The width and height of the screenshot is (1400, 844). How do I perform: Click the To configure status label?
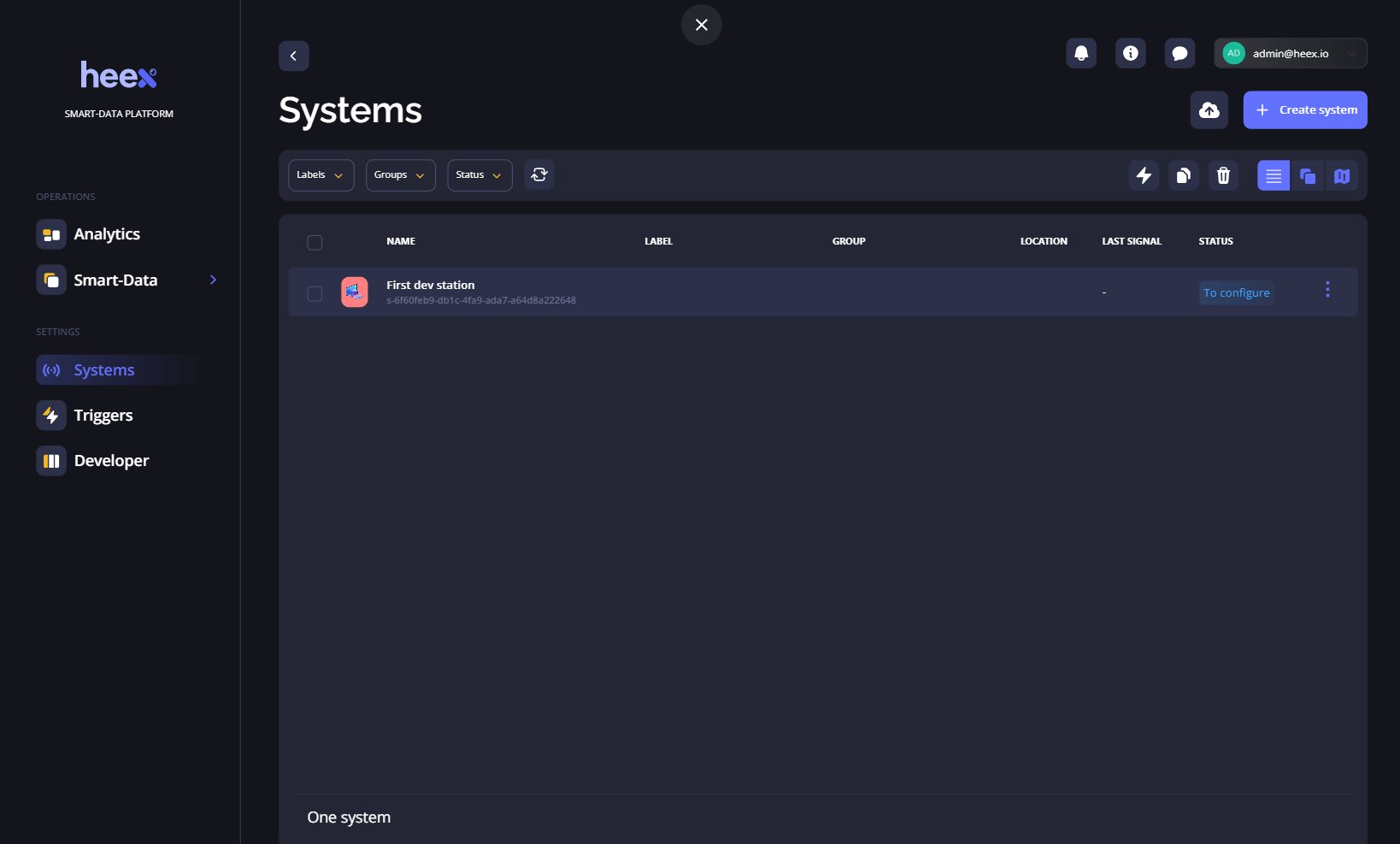click(x=1236, y=292)
